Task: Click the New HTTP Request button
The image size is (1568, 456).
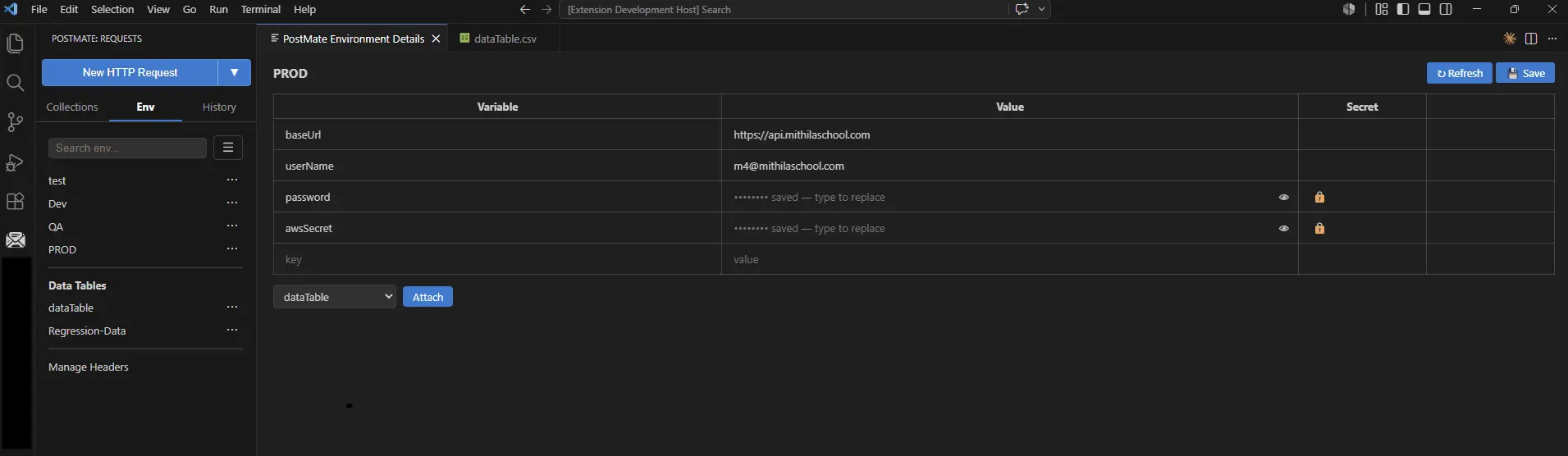Action: 130,72
